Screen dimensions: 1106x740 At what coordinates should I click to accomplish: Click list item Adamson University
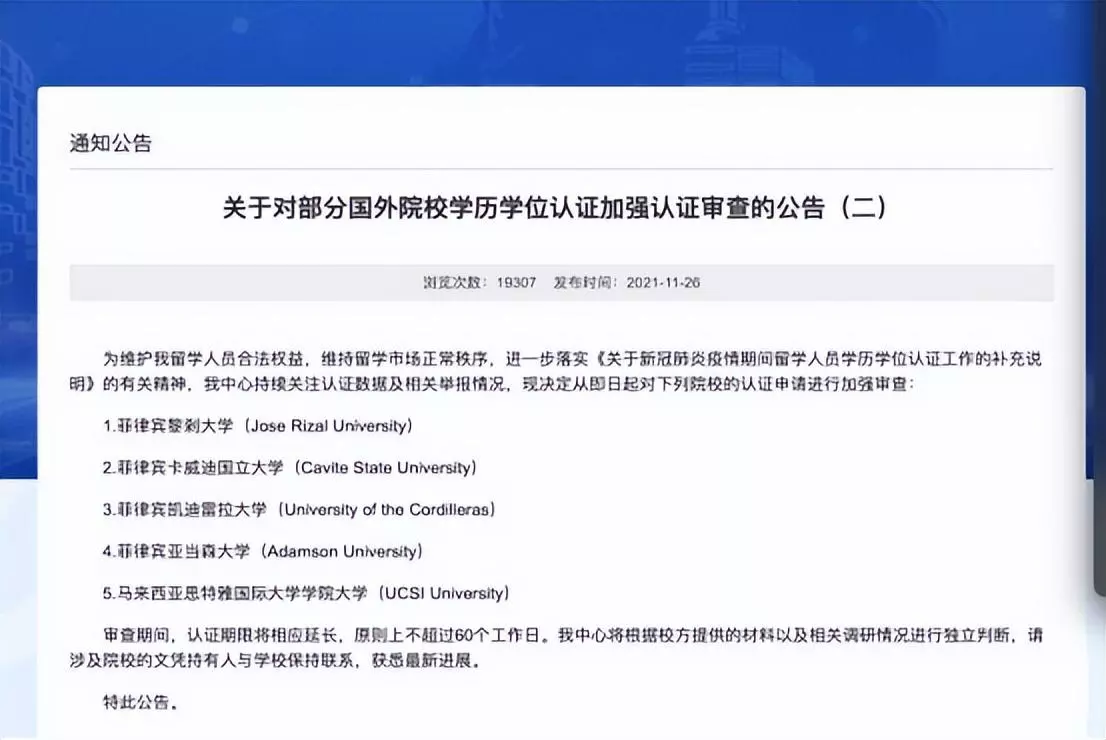pyautogui.click(x=262, y=551)
